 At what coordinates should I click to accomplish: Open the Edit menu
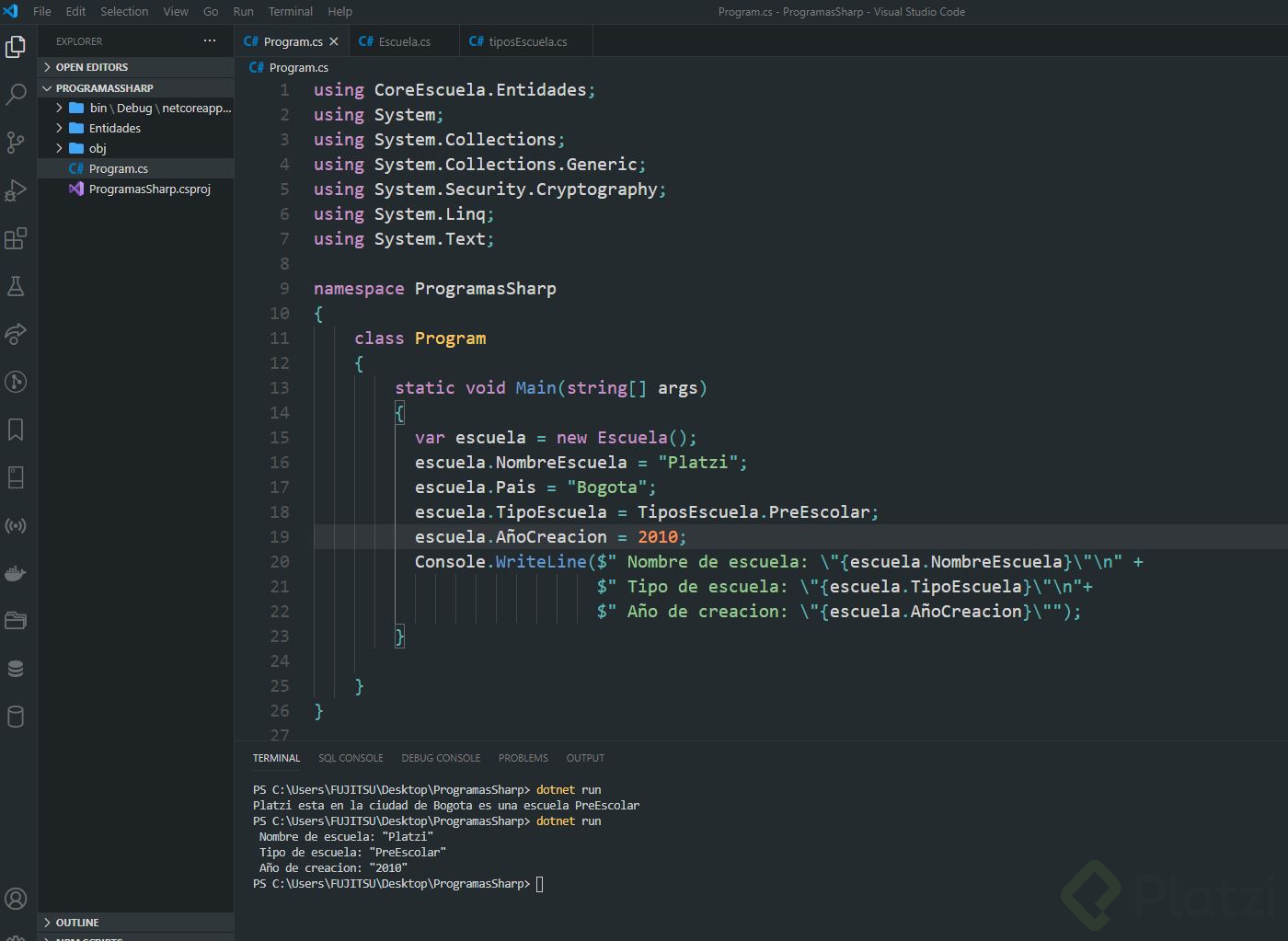pyautogui.click(x=75, y=11)
